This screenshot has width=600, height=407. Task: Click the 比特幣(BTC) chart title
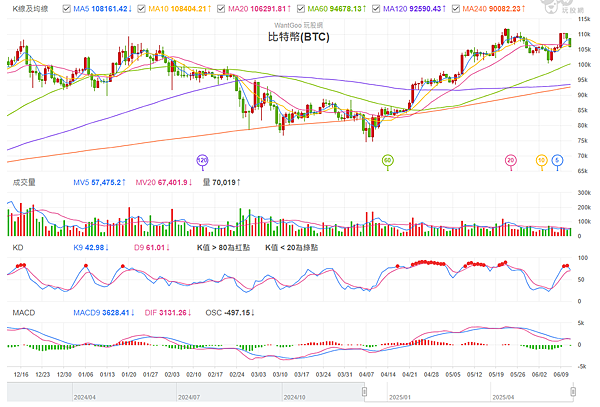point(299,37)
